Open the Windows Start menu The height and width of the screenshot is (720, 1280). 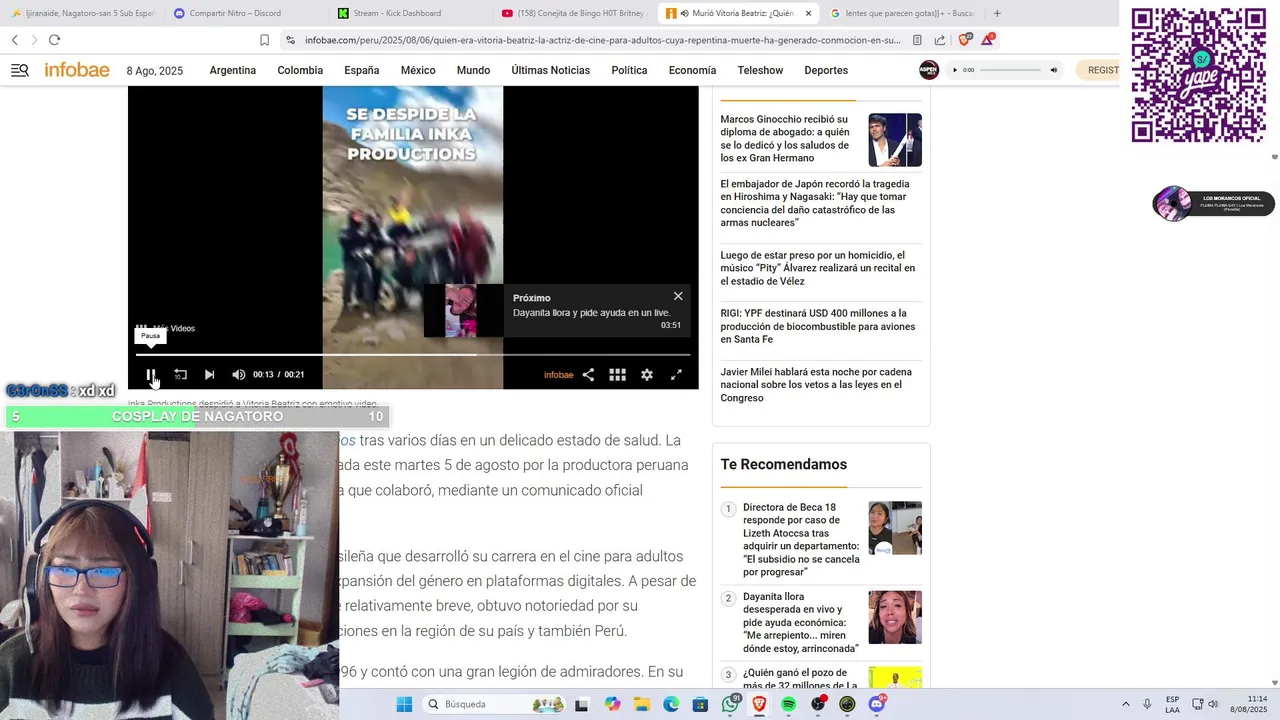click(404, 704)
